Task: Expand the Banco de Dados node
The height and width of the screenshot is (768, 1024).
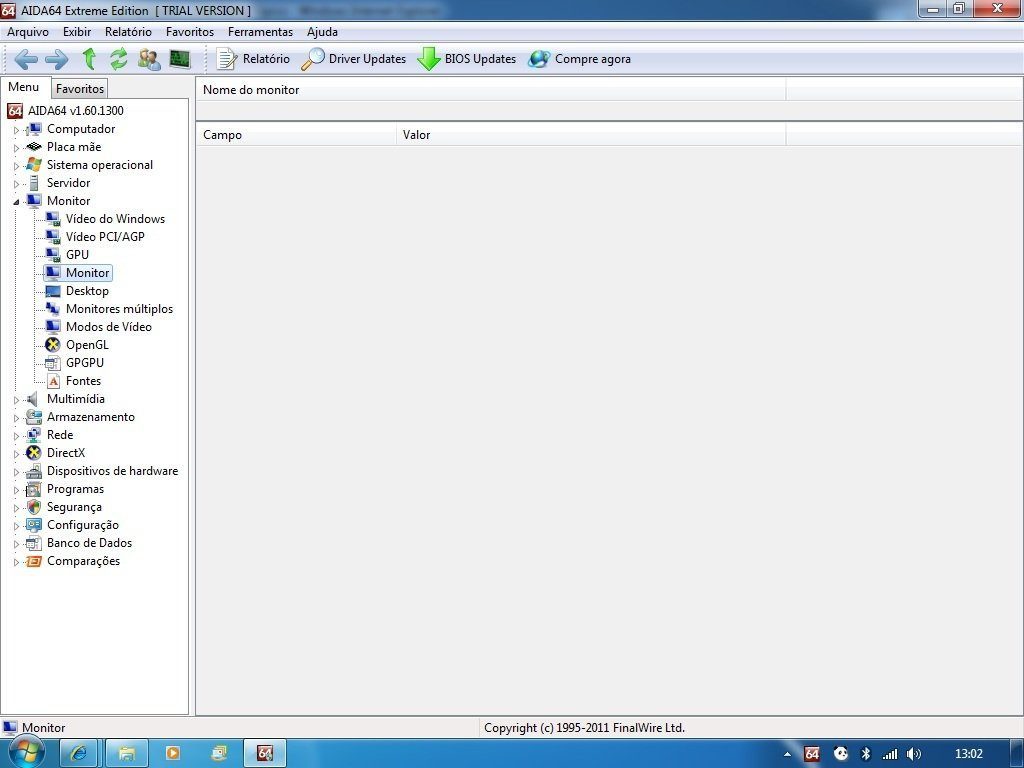Action: 16,544
